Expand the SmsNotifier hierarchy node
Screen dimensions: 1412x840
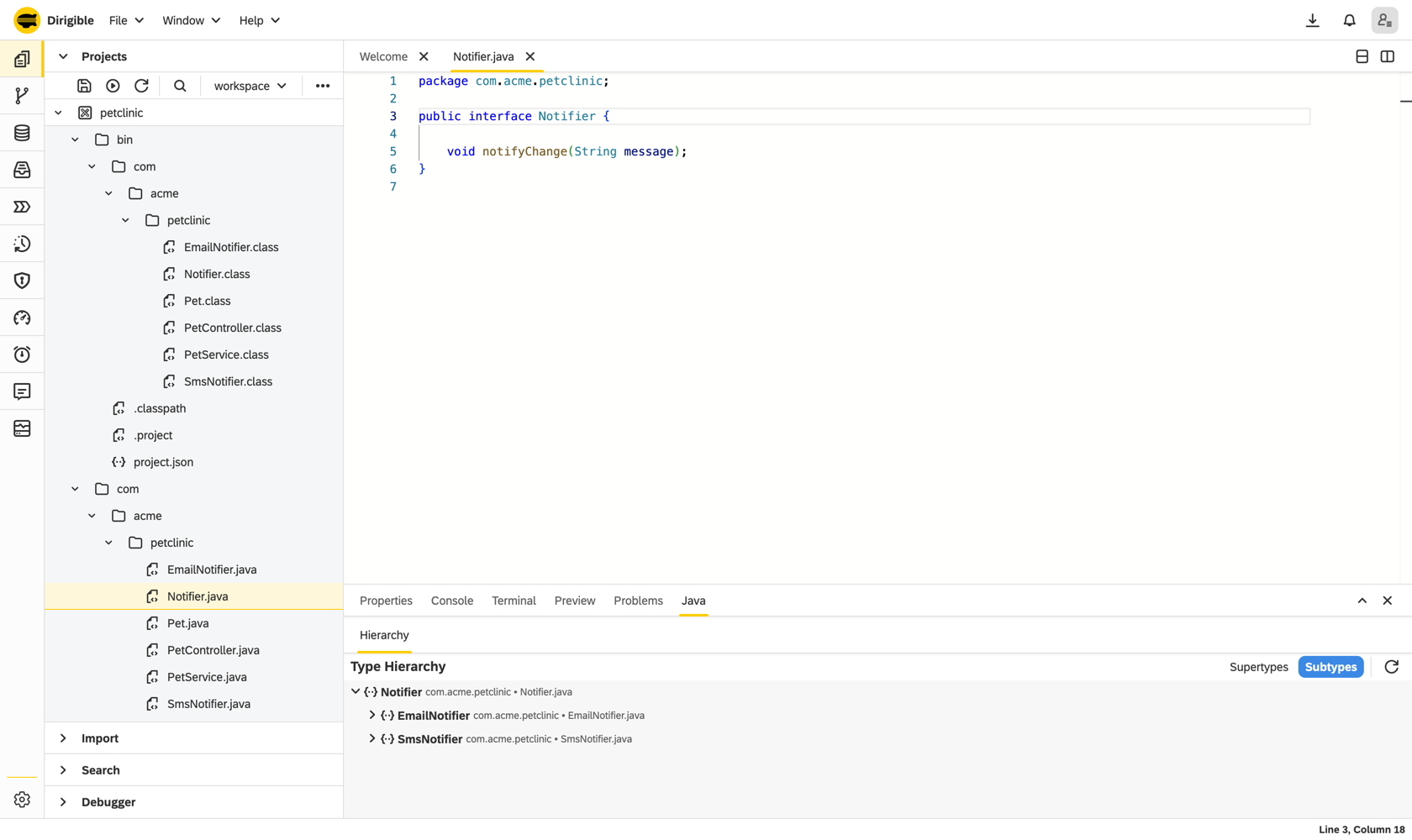[x=372, y=739]
